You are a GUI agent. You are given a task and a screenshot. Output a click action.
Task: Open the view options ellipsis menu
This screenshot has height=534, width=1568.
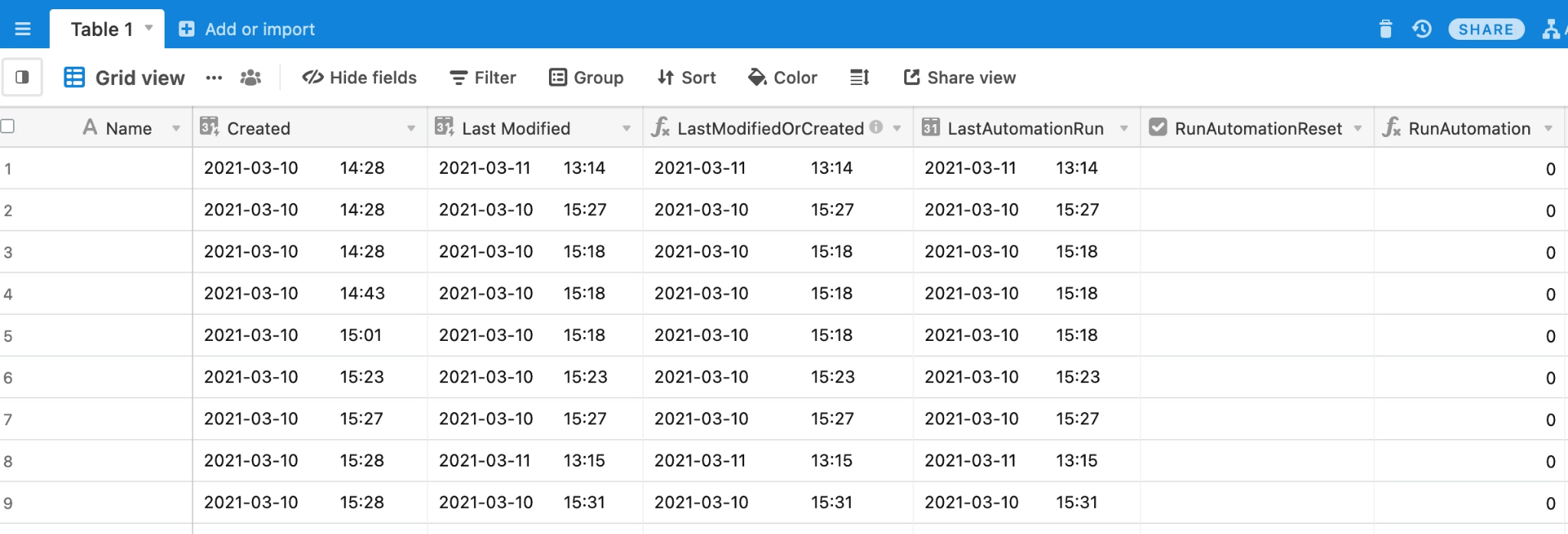click(214, 77)
